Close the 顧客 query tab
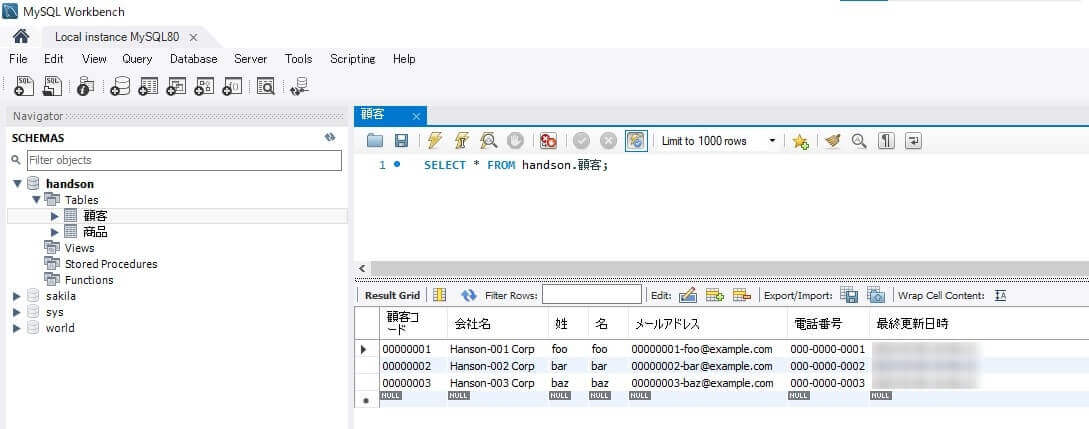The image size is (1089, 429). (x=416, y=117)
